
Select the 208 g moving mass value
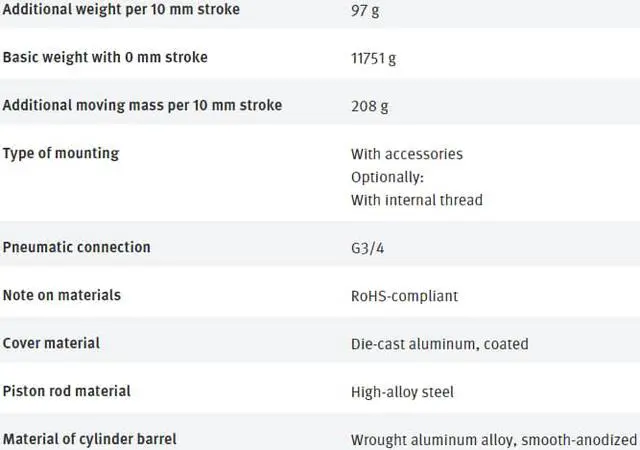(x=370, y=106)
